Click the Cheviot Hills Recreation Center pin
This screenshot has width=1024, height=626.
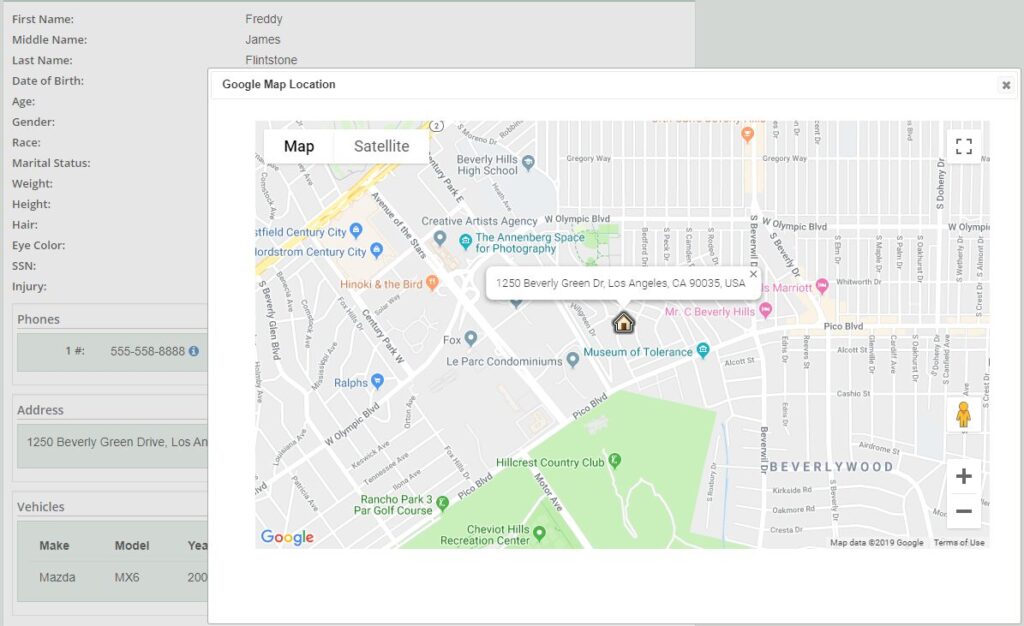(539, 533)
